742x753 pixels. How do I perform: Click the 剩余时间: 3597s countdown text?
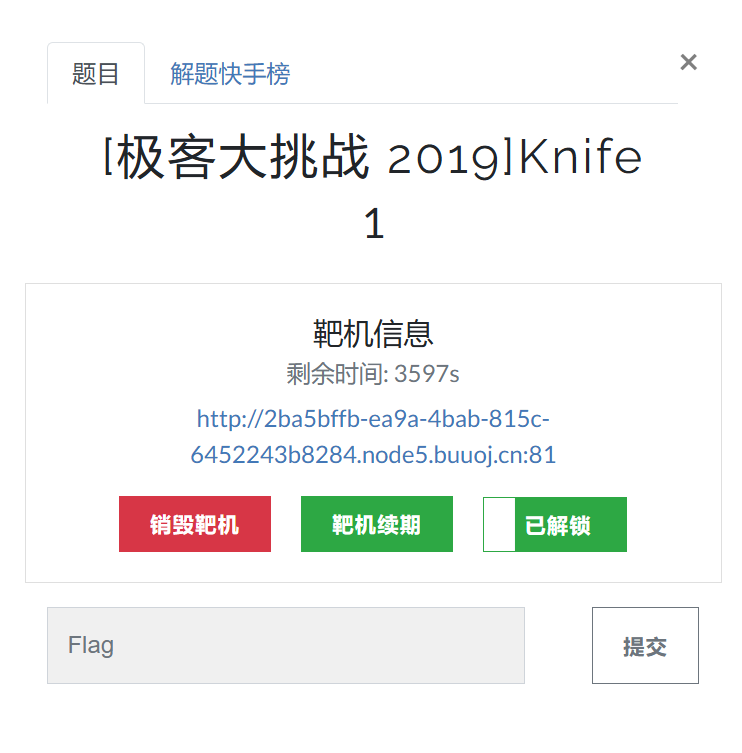click(373, 373)
